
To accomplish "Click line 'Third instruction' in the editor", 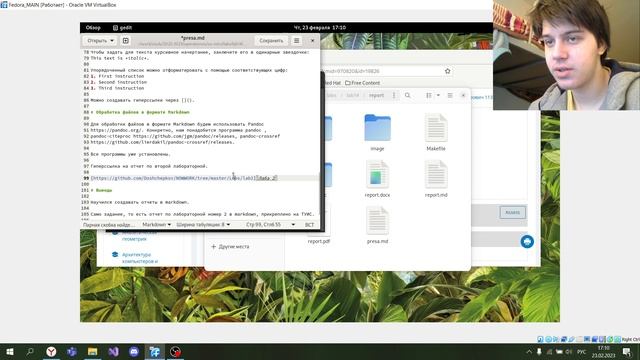I will (x=121, y=88).
